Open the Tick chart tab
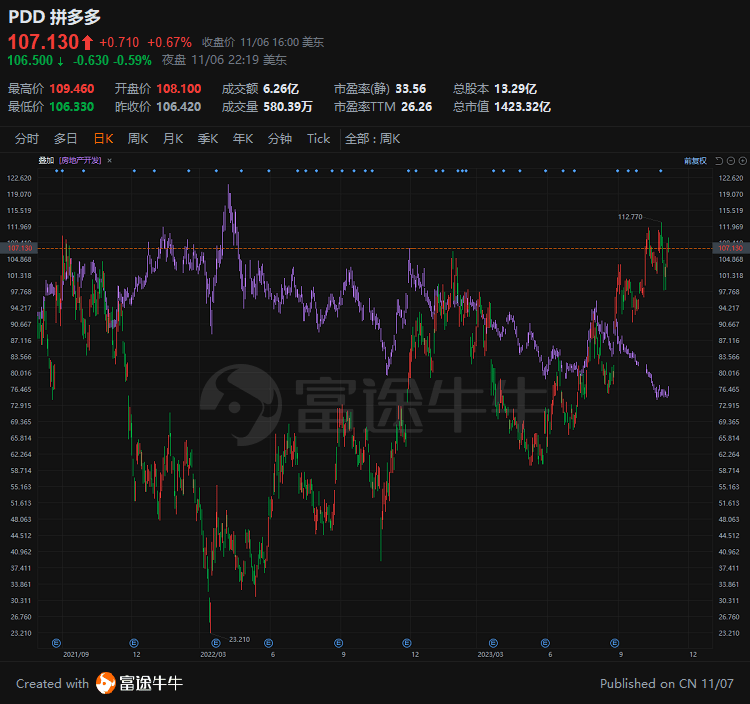The image size is (750, 704). point(319,139)
